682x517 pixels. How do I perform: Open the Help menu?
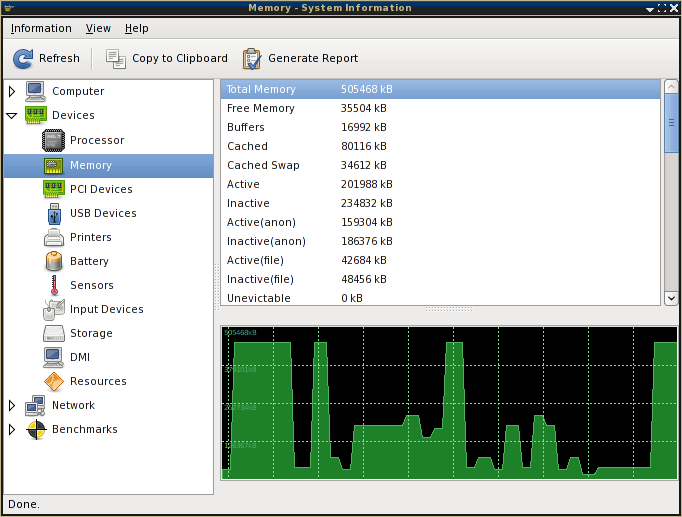(137, 28)
